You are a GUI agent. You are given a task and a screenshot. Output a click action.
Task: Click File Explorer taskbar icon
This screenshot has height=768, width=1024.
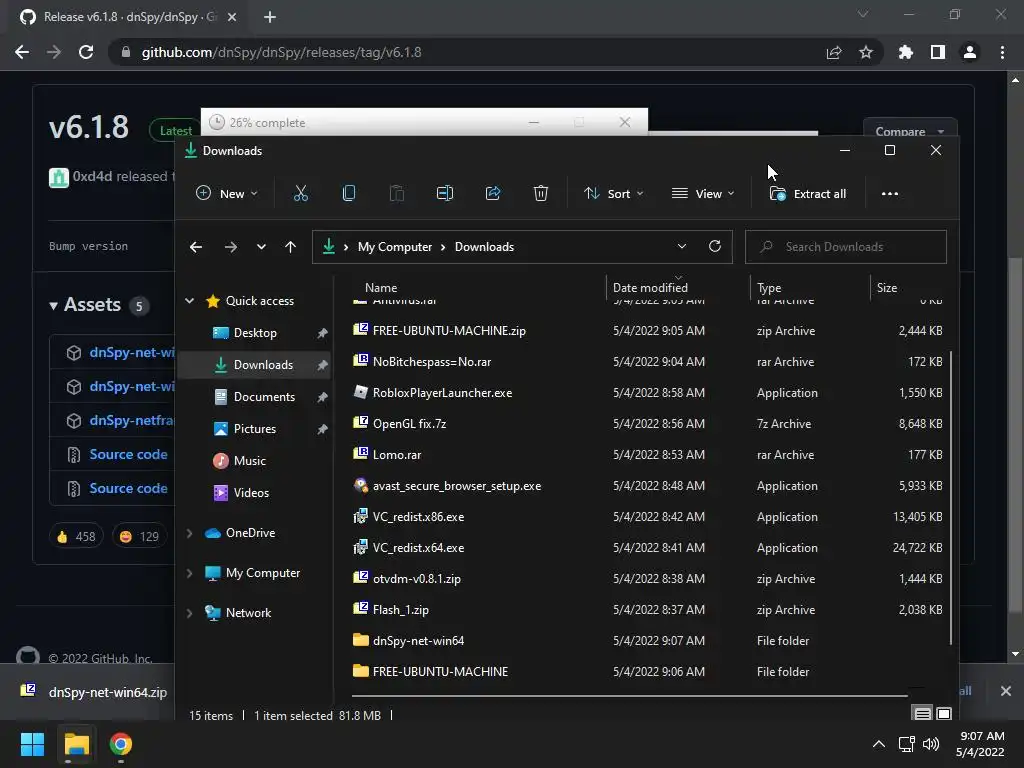(76, 744)
